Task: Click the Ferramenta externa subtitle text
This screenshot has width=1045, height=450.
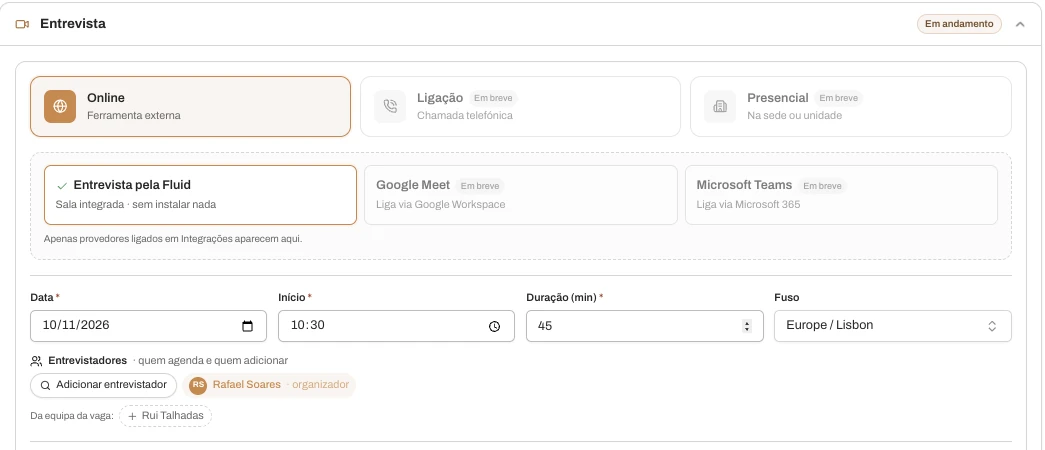Action: pyautogui.click(x=134, y=115)
